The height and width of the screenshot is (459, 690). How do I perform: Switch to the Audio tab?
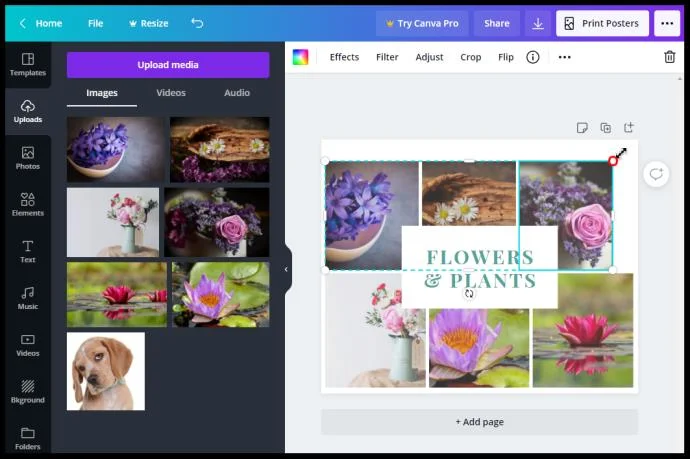237,93
